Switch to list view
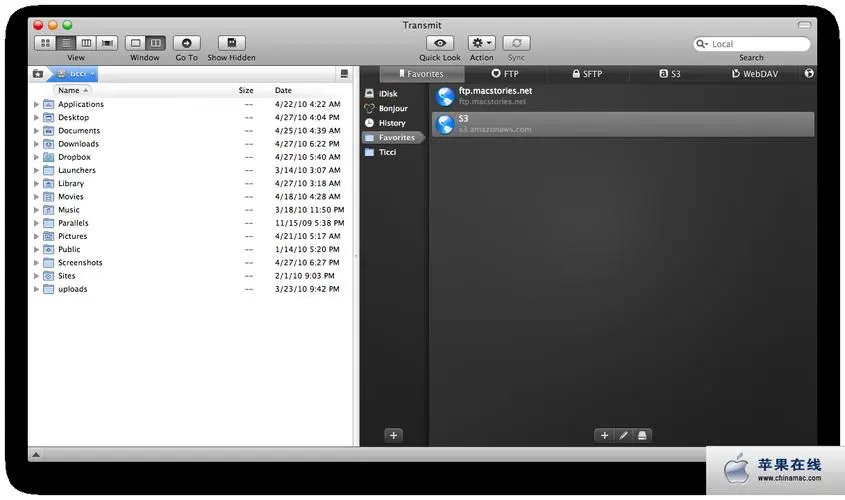 (x=66, y=43)
